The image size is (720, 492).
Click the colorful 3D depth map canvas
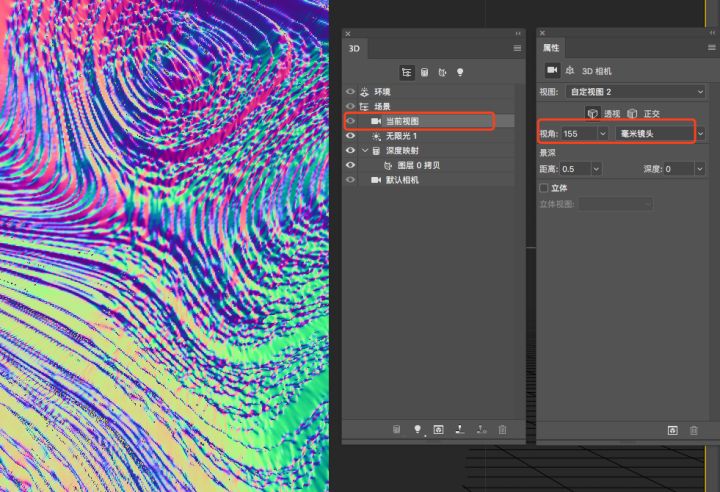coord(164,246)
